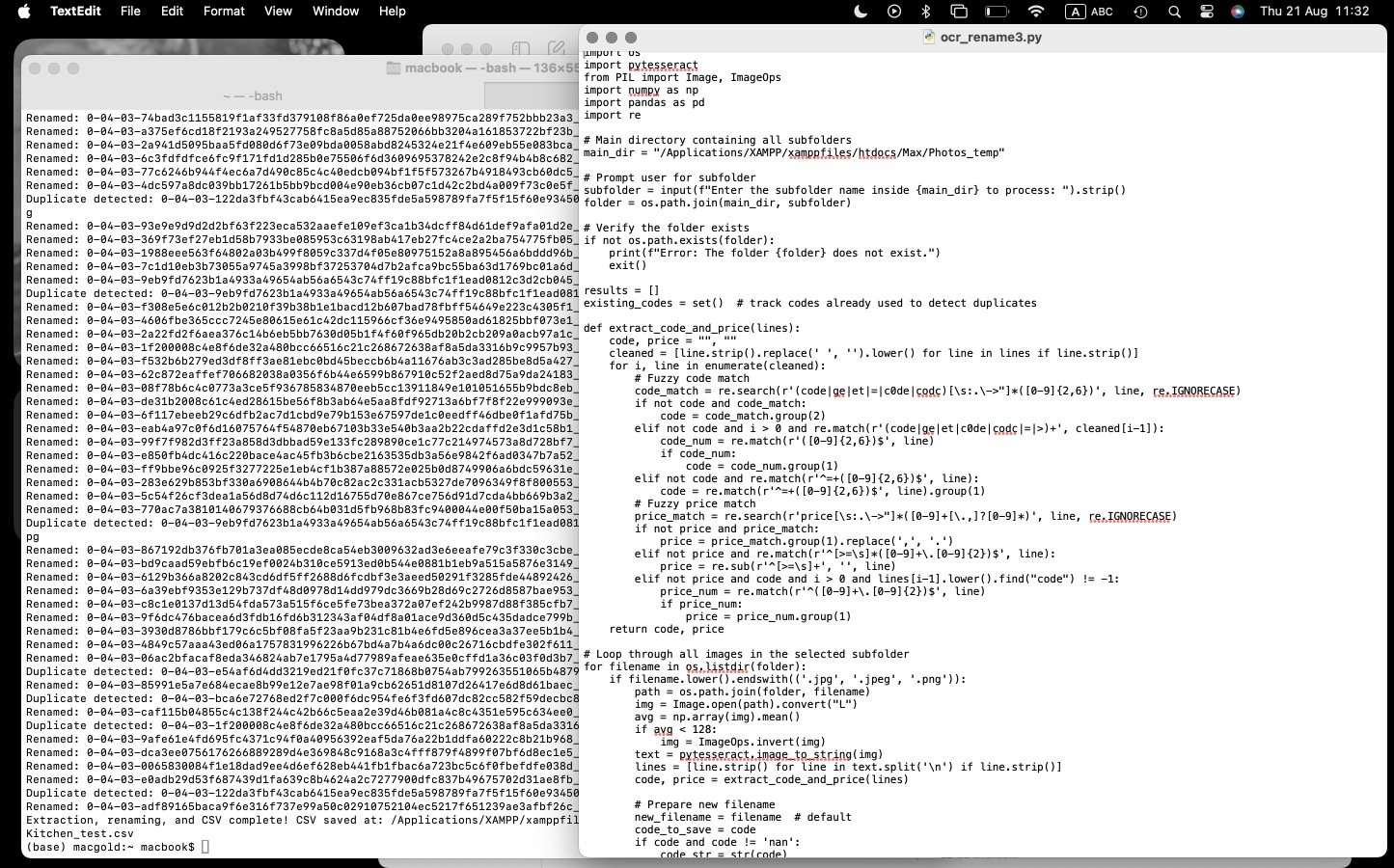Screen dimensions: 1394x868
Task: Click the Screen Mirroring menu bar icon
Action: (960, 12)
